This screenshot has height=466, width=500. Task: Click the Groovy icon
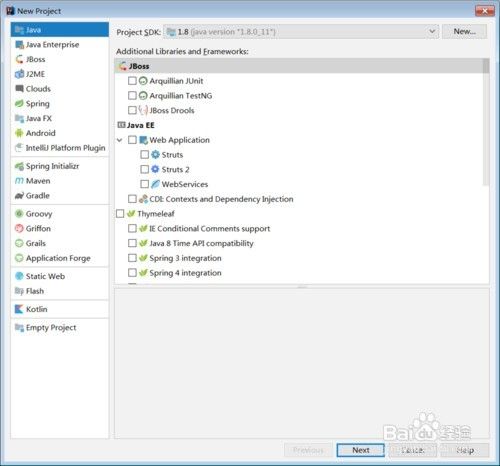tap(19, 214)
